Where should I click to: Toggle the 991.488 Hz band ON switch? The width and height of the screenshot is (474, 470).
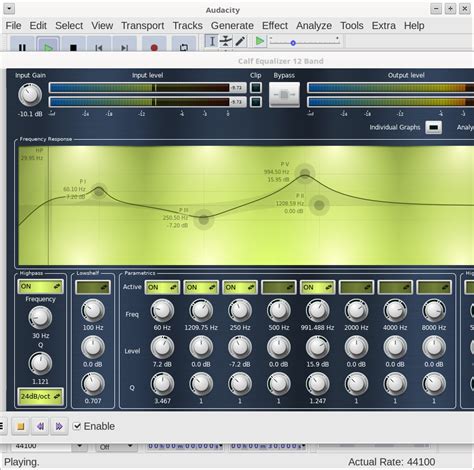pos(317,287)
